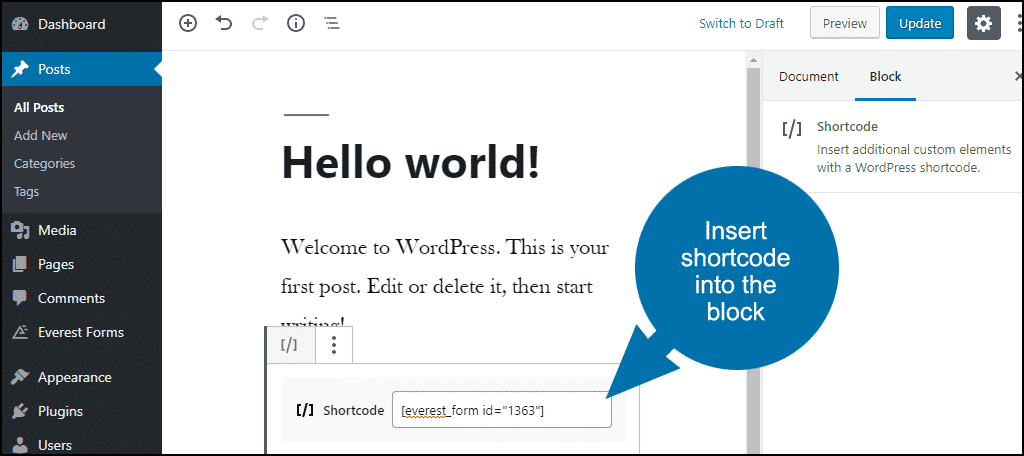Open the All Posts submenu link
The width and height of the screenshot is (1024, 456).
pos(39,108)
